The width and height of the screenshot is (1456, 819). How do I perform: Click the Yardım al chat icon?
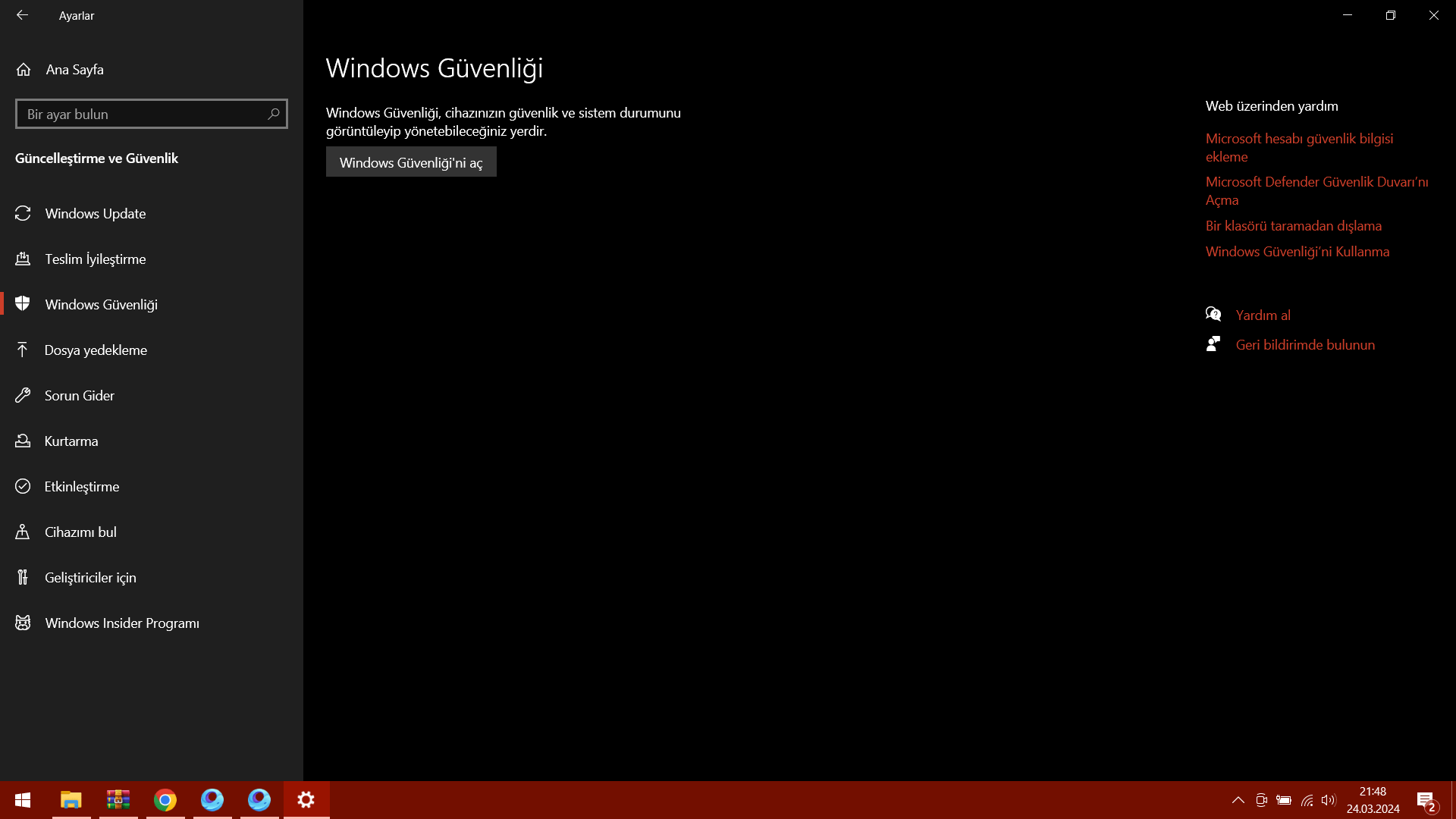(1213, 314)
